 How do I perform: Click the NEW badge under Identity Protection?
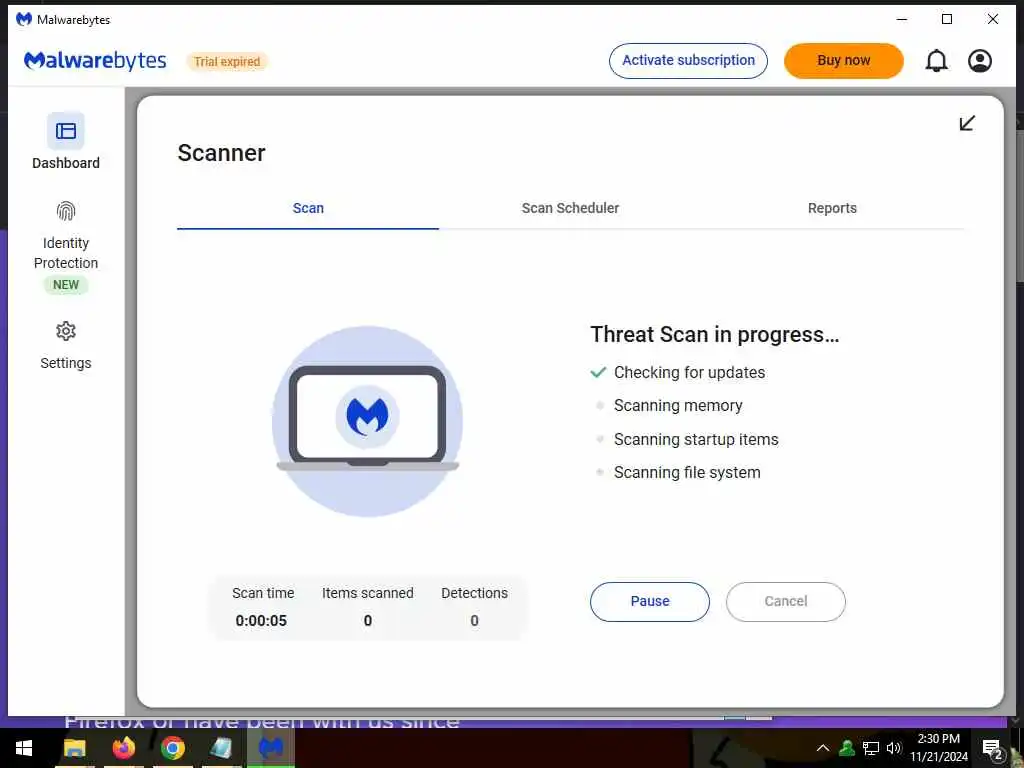pos(66,285)
